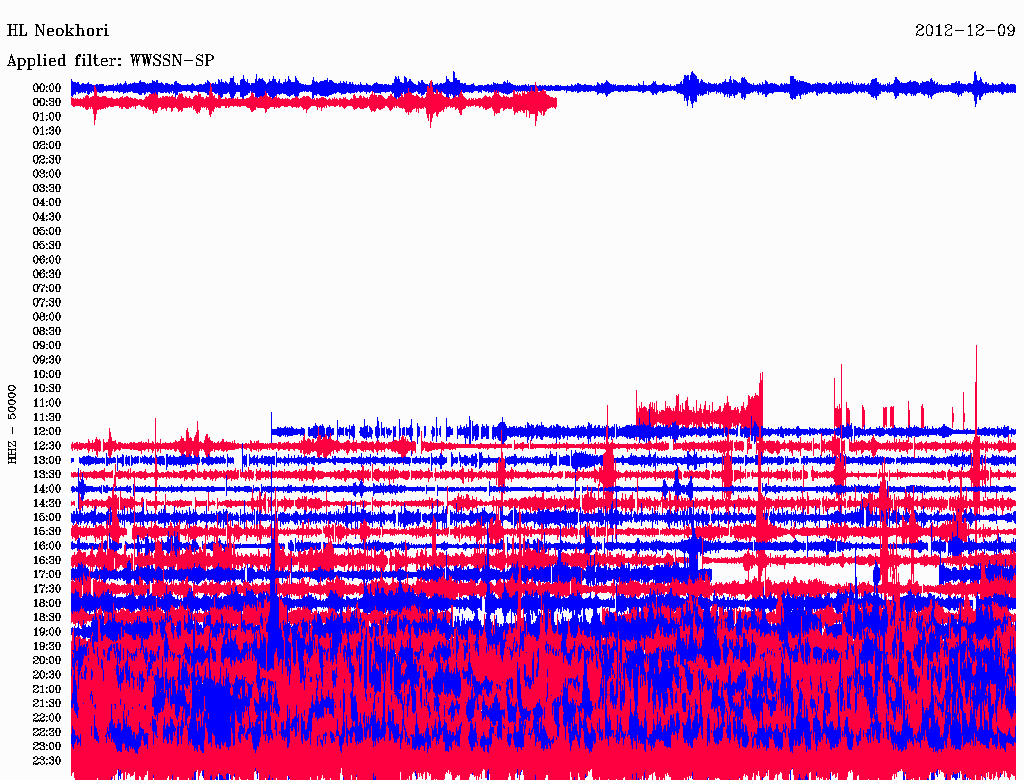Select the 15:30 time label
This screenshot has width=1024, height=780.
(x=47, y=532)
